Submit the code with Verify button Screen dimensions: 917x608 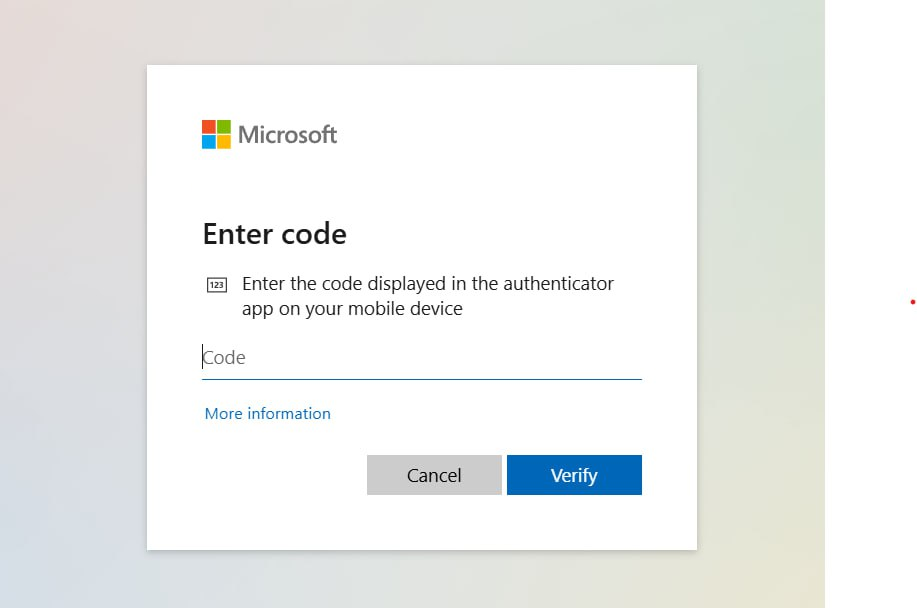point(574,475)
